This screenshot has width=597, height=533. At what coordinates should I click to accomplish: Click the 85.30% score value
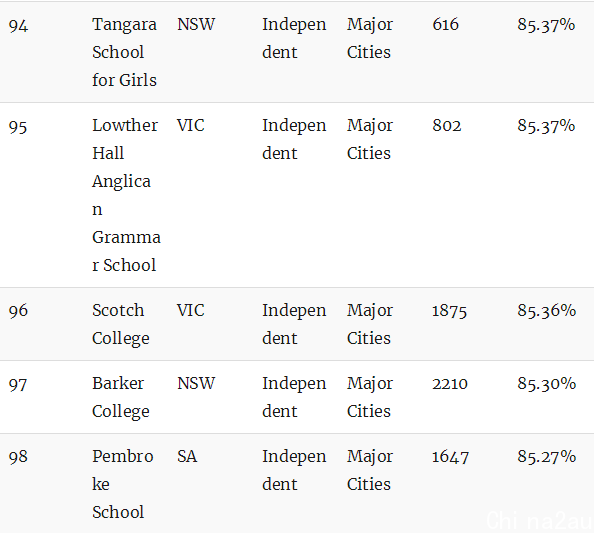coord(546,383)
